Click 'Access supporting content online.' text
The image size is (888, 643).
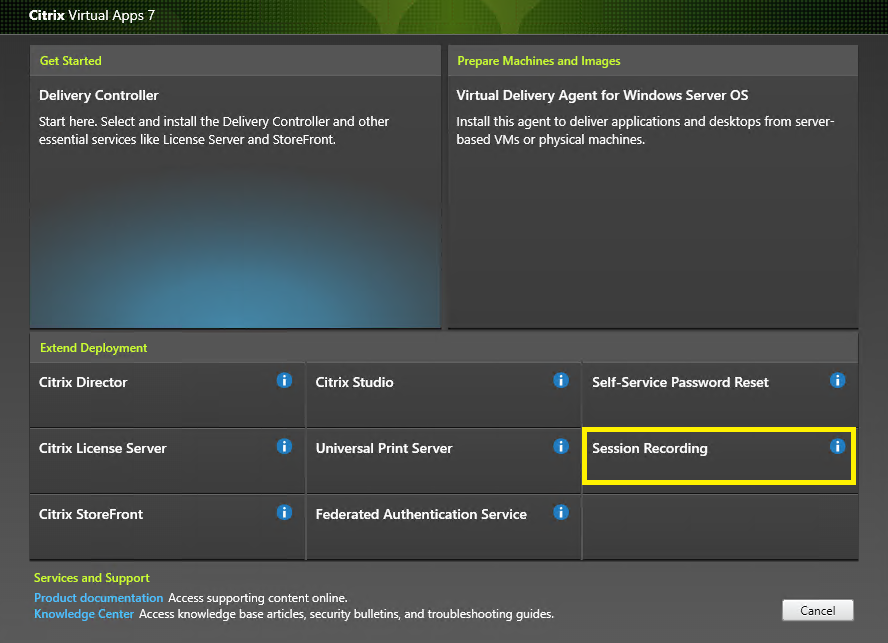[x=258, y=598]
